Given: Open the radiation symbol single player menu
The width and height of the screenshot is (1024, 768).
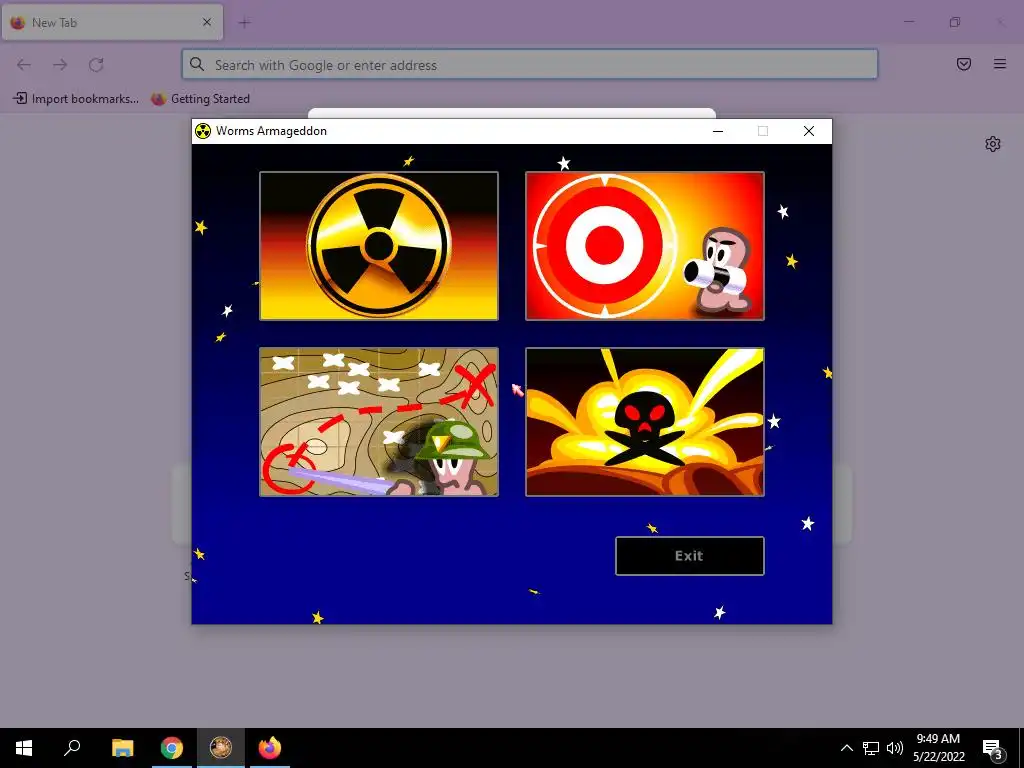Looking at the screenshot, I should click(379, 246).
